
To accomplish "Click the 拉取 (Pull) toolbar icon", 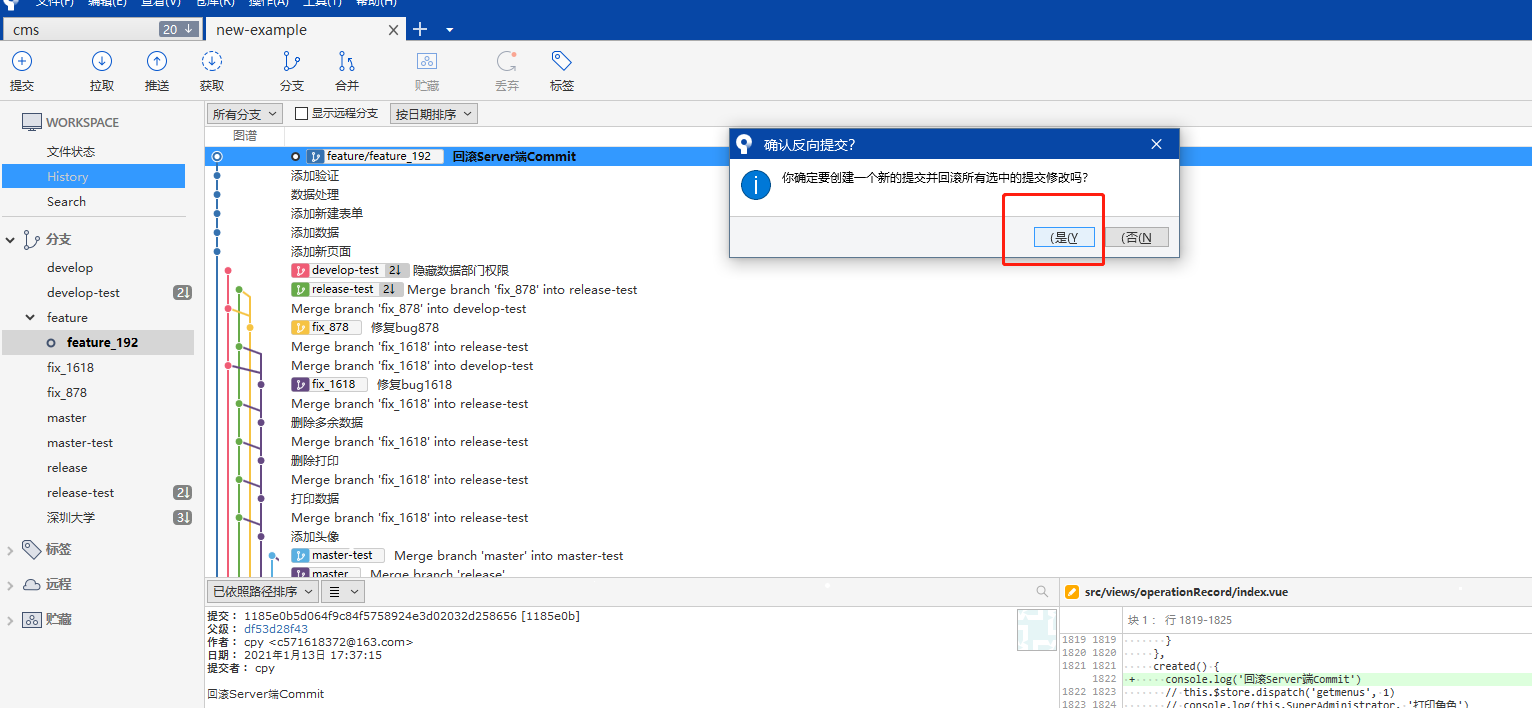I will (102, 62).
